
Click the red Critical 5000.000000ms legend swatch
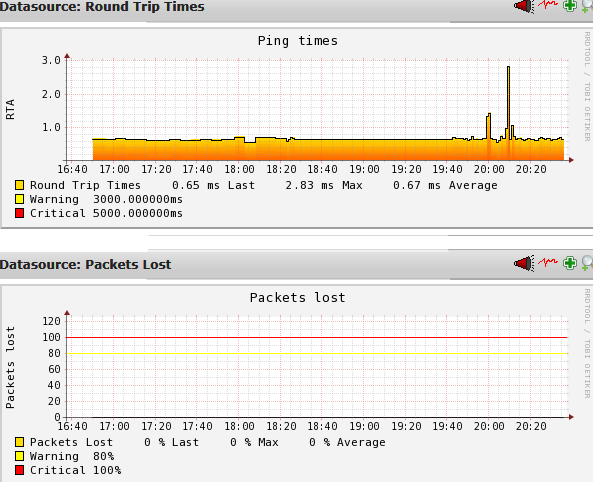click(x=19, y=213)
